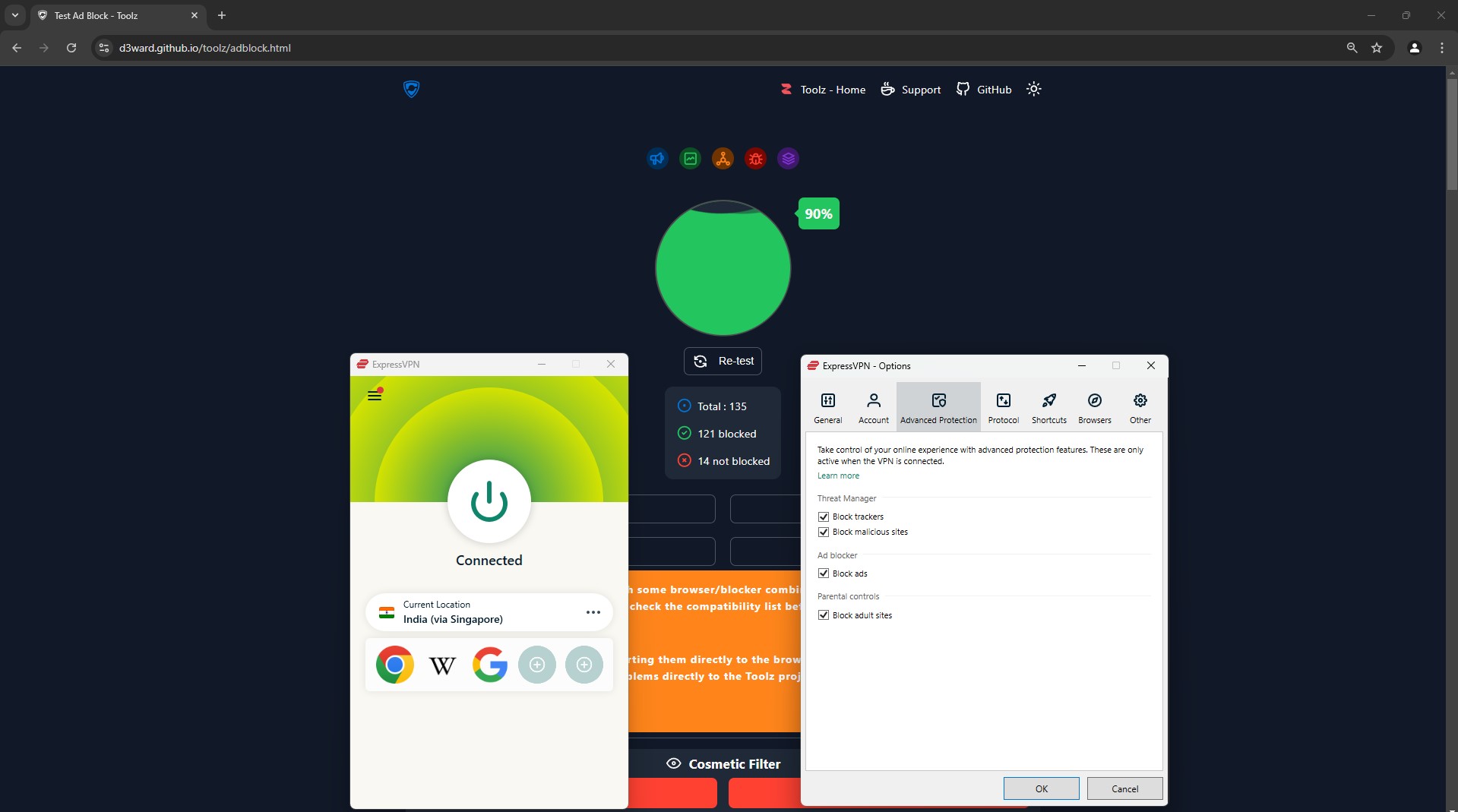Switch to the General options tab
Screen dimensions: 1458x812
(827, 407)
